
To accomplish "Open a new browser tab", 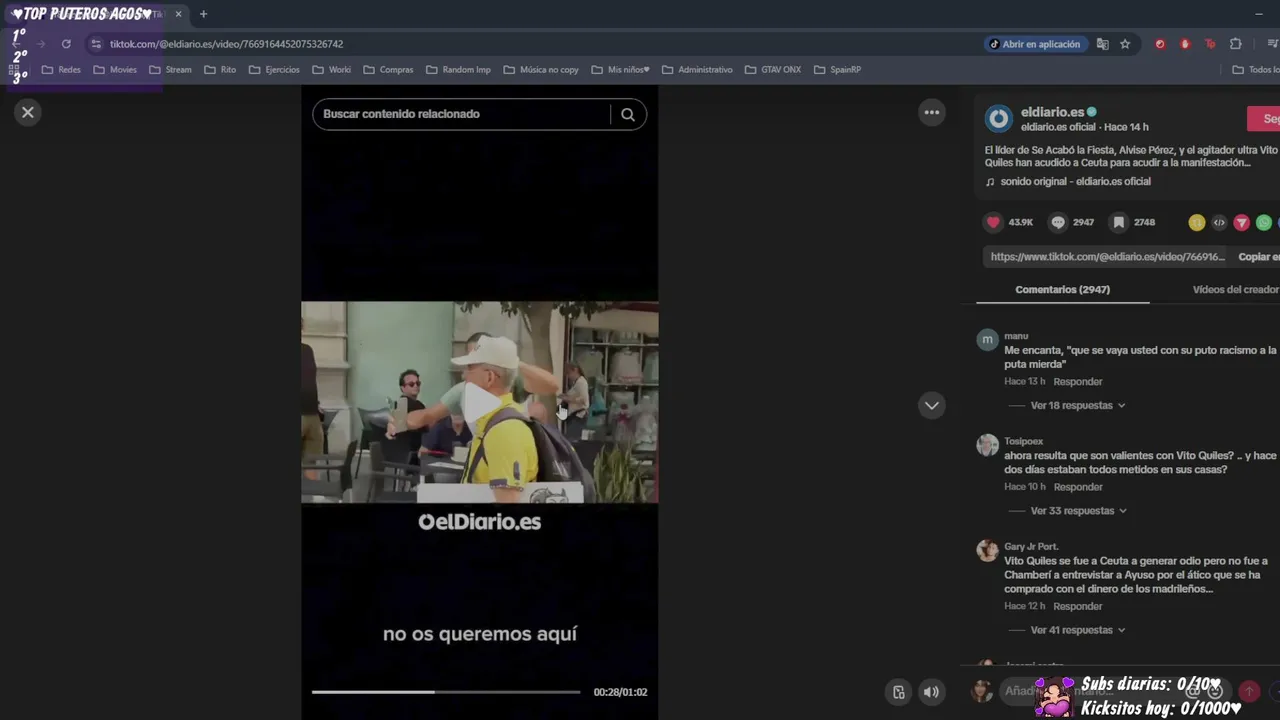I will click(x=203, y=14).
